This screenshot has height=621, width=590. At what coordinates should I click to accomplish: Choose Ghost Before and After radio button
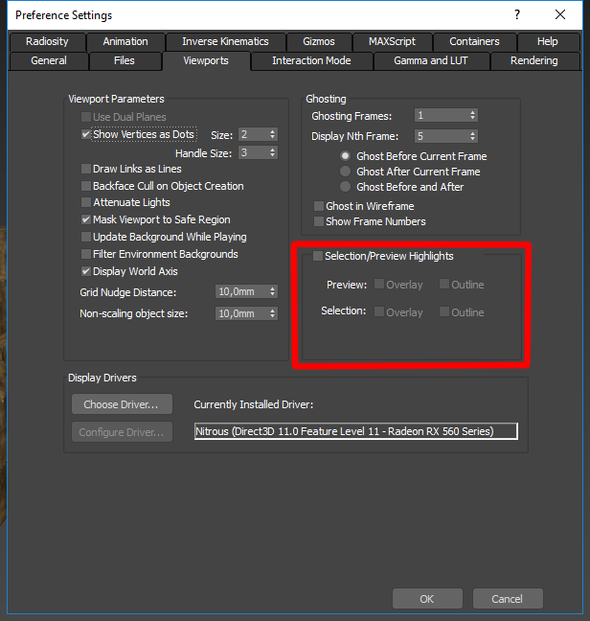point(345,187)
